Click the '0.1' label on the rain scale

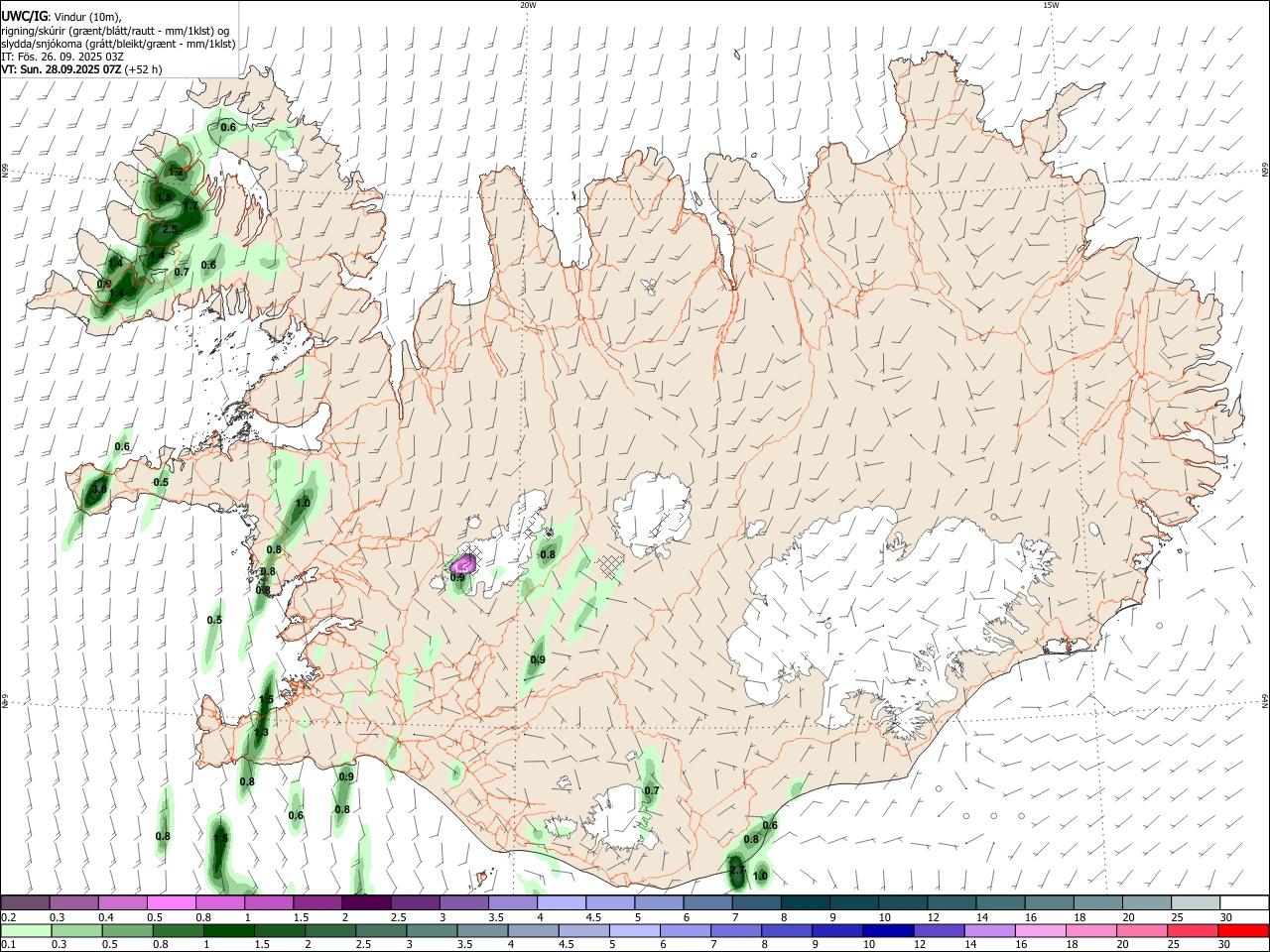click(8, 945)
